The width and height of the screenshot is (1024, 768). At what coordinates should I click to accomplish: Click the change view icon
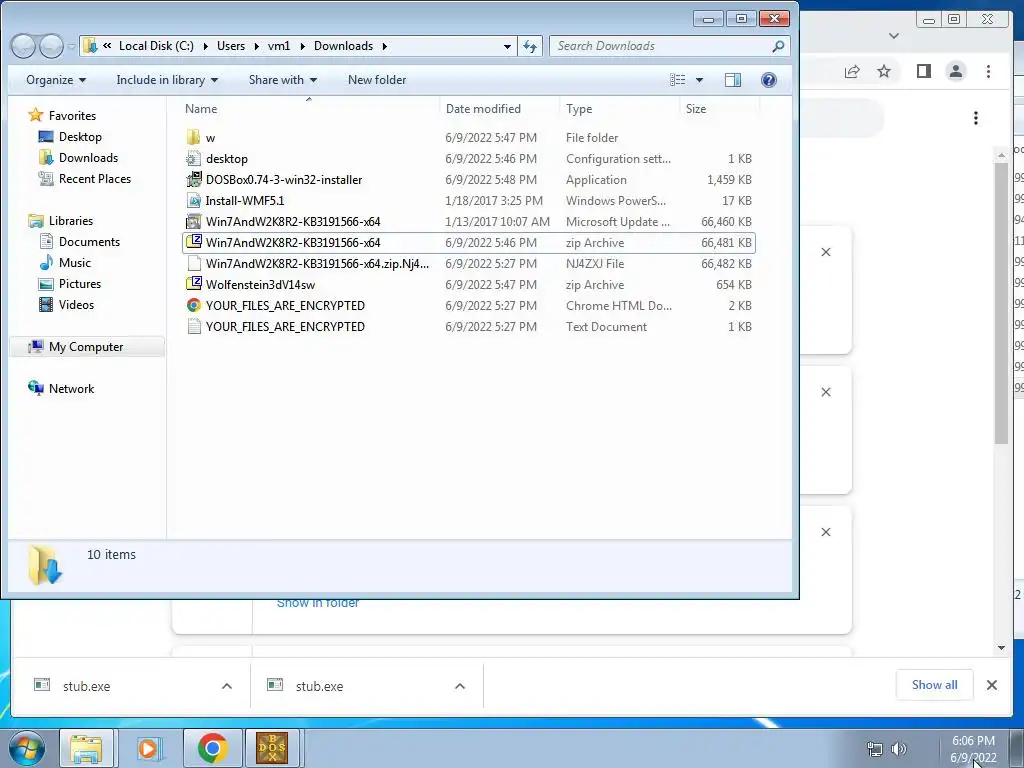[678, 80]
